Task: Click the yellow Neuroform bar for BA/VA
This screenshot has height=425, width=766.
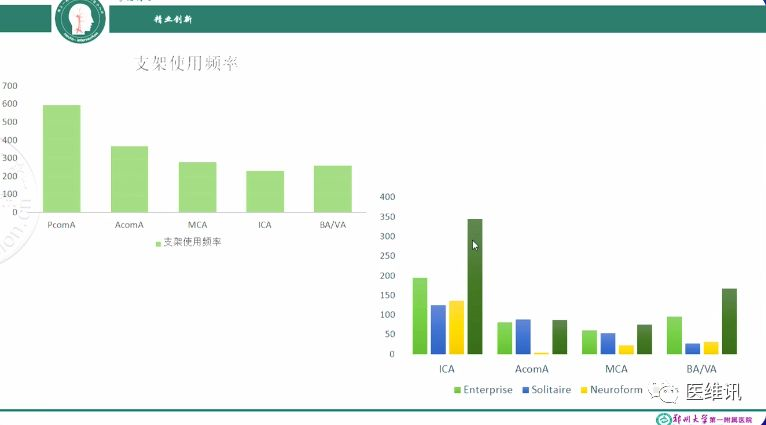Action: [x=711, y=348]
